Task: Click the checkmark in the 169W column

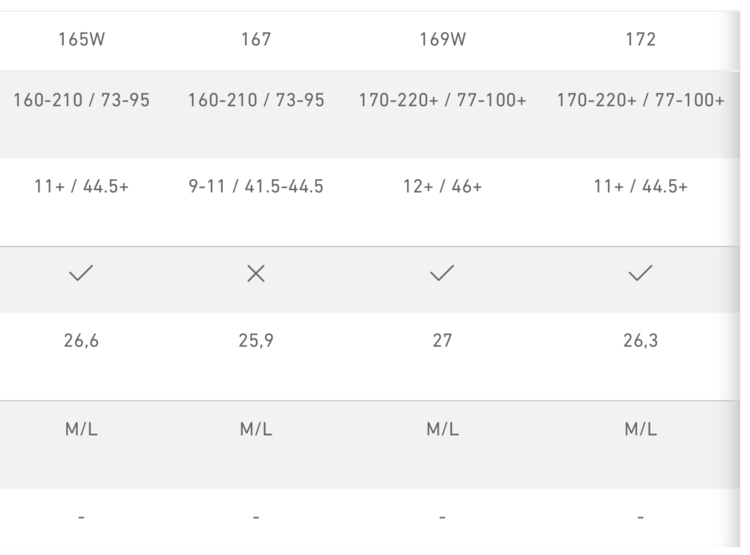Action: pyautogui.click(x=442, y=274)
